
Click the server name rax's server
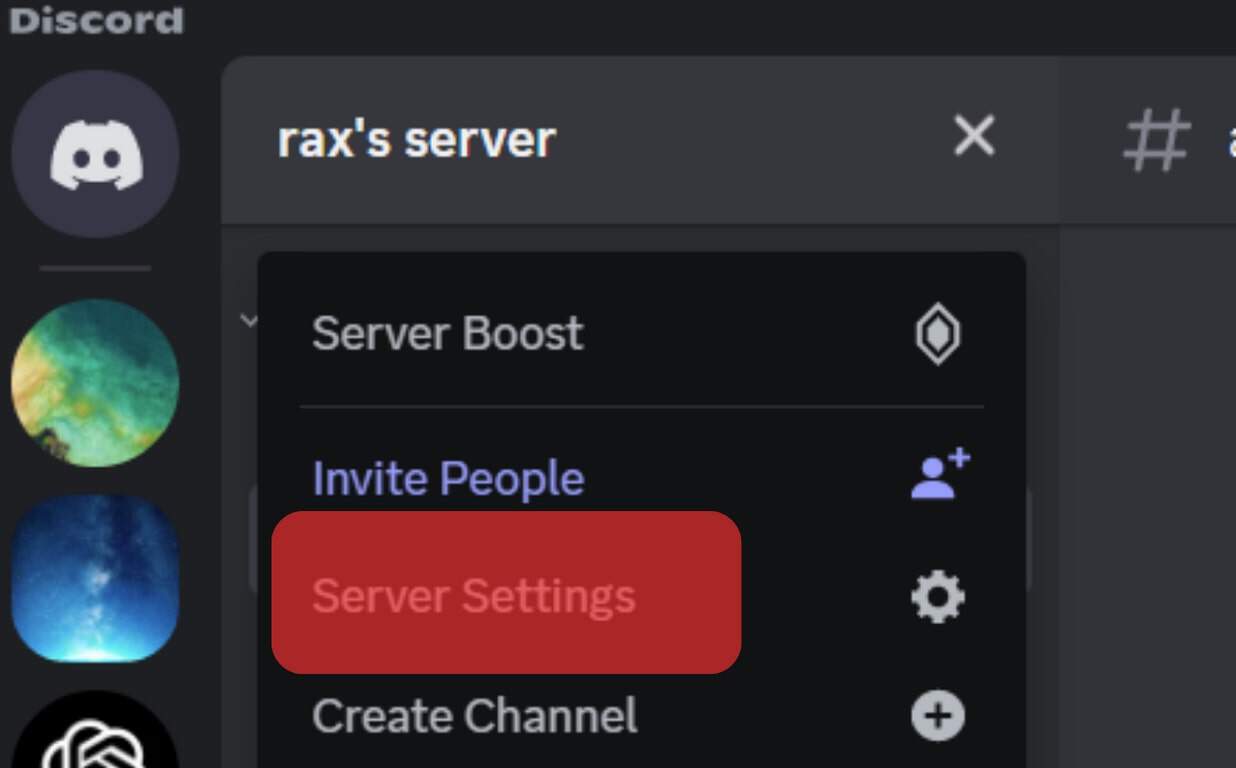coord(418,139)
